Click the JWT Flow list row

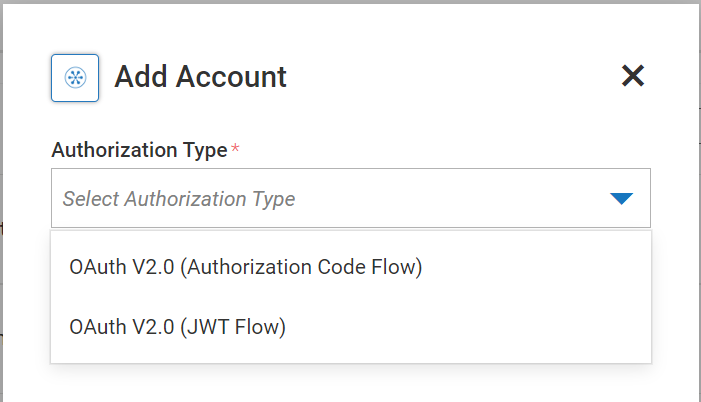click(350, 326)
